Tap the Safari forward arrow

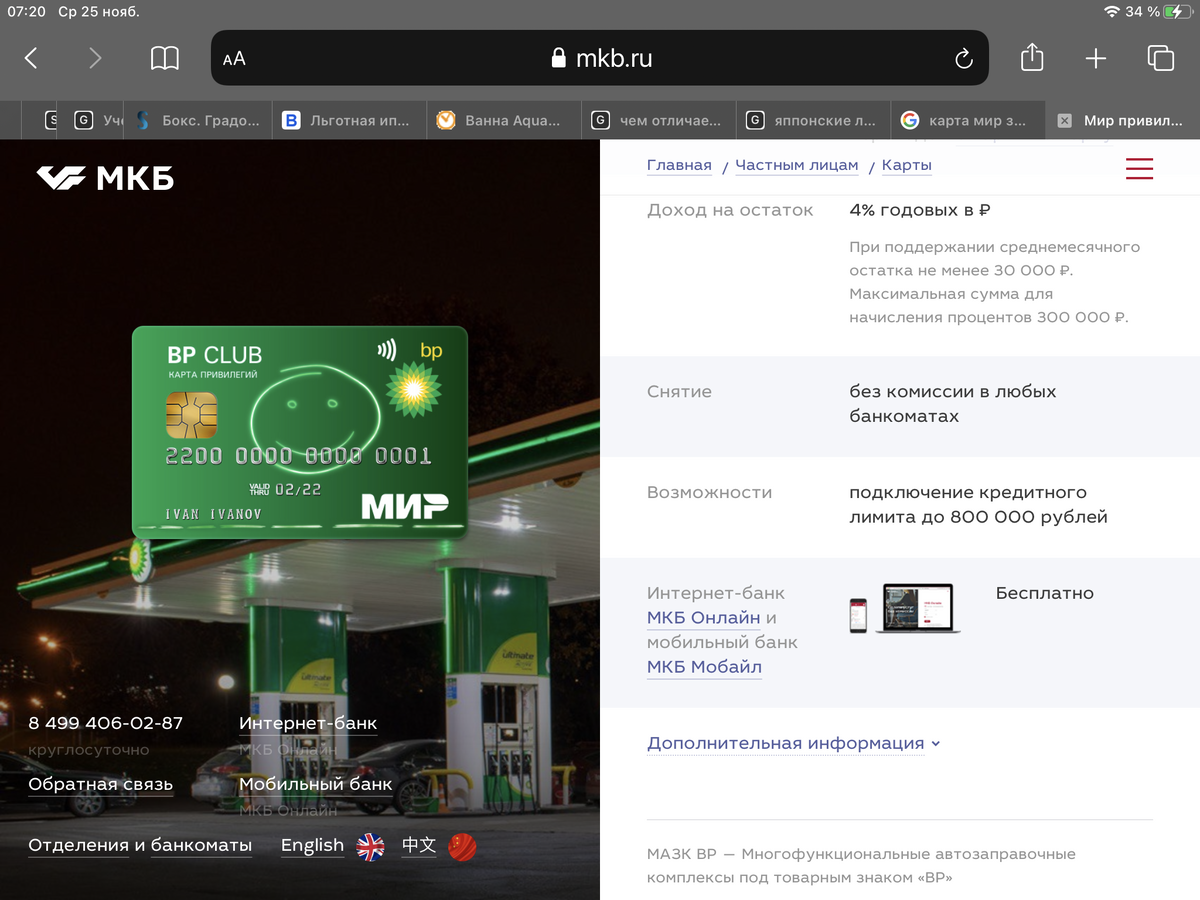coord(95,59)
